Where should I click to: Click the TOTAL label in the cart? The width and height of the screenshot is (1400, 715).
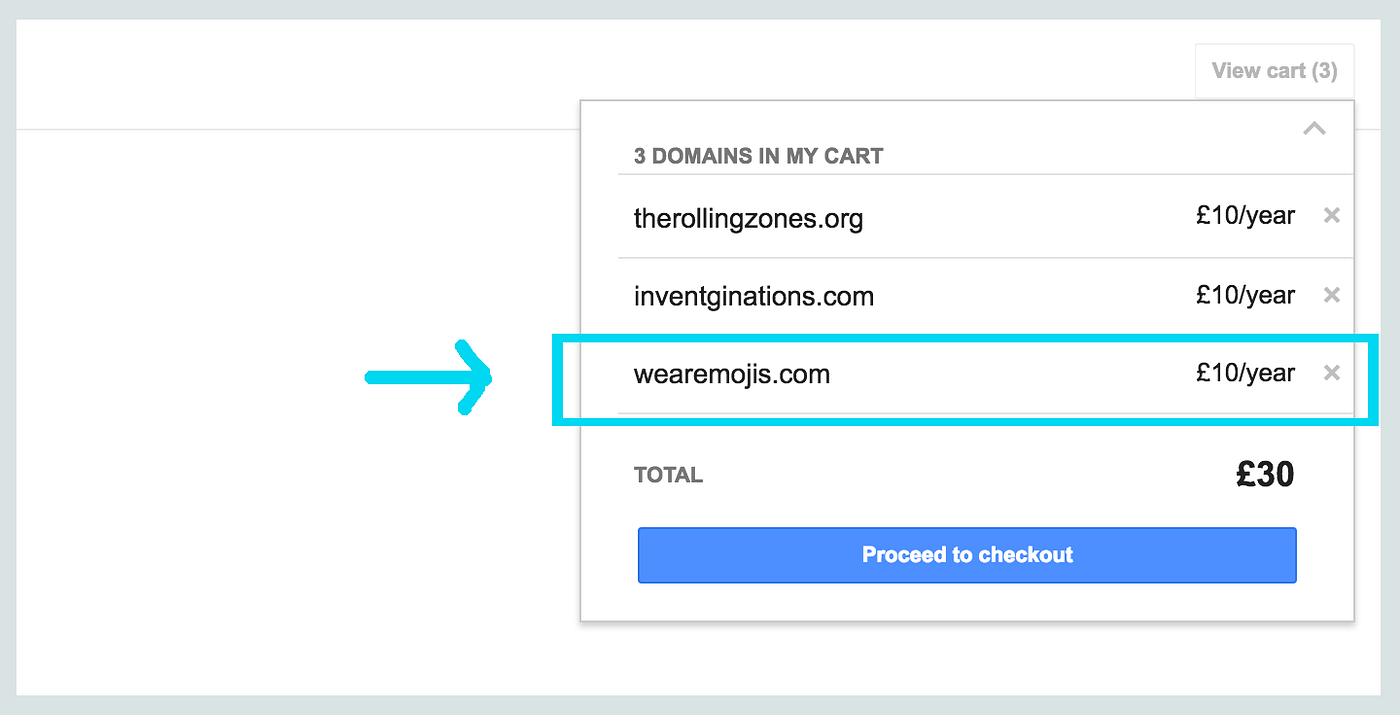tap(668, 475)
